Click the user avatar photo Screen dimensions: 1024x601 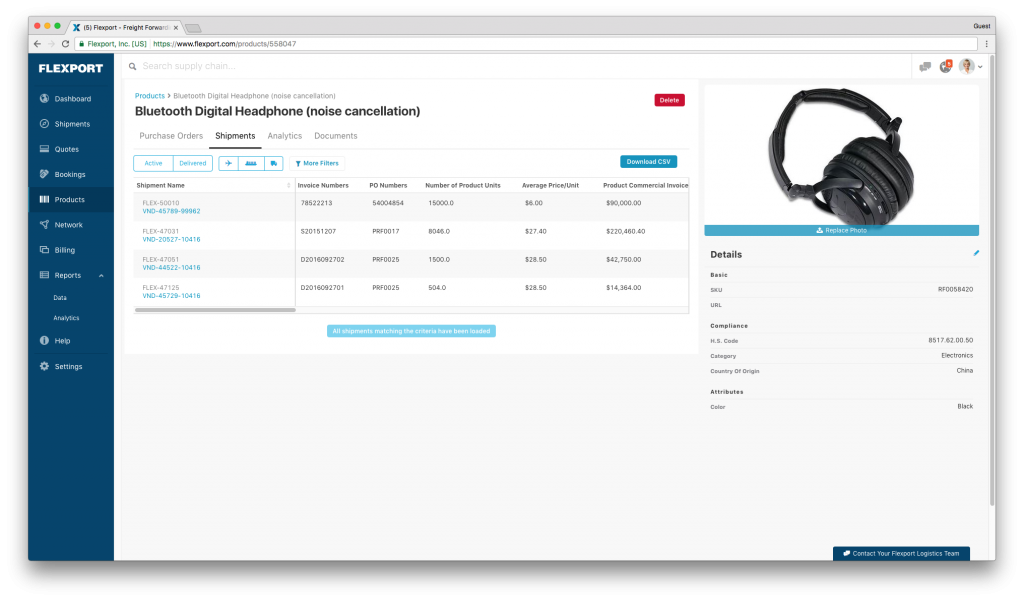967,66
